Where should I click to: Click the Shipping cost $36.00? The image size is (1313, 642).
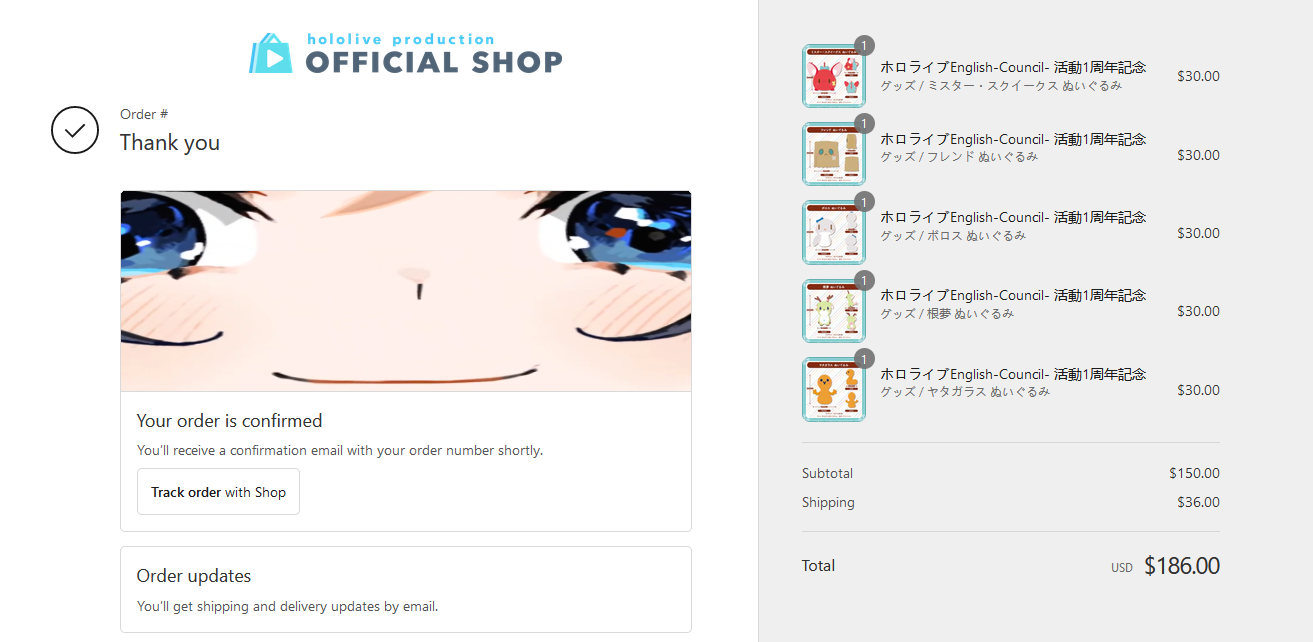click(1198, 502)
